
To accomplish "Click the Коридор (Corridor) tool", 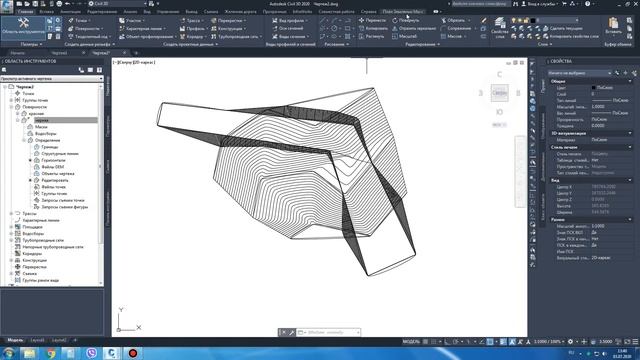I will coord(192,37).
